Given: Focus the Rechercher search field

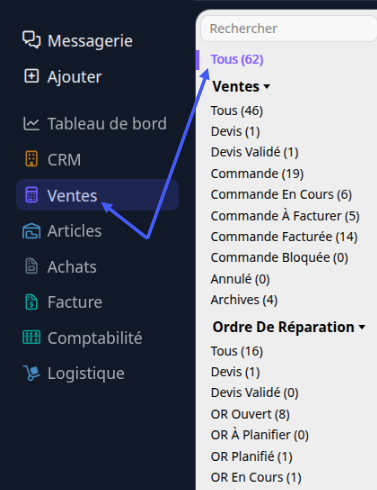Looking at the screenshot, I should point(289,29).
